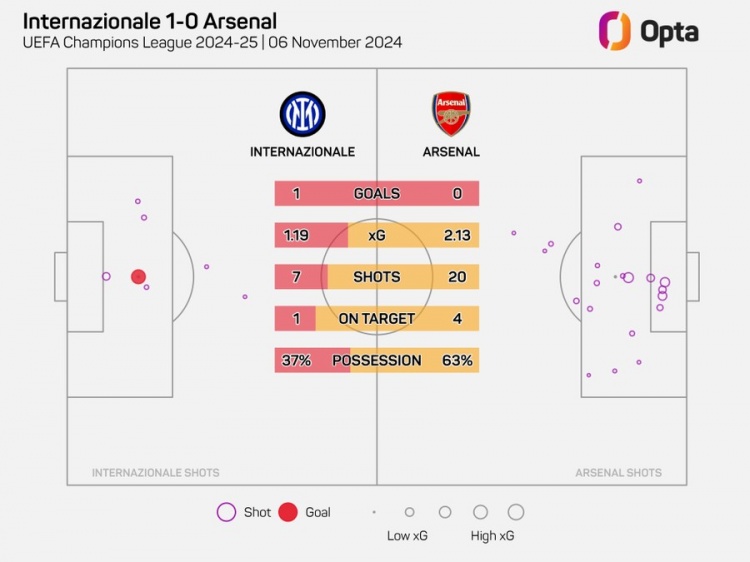Screen dimensions: 750x562
Task: Click the ARSENAL team name label
Action: click(451, 152)
